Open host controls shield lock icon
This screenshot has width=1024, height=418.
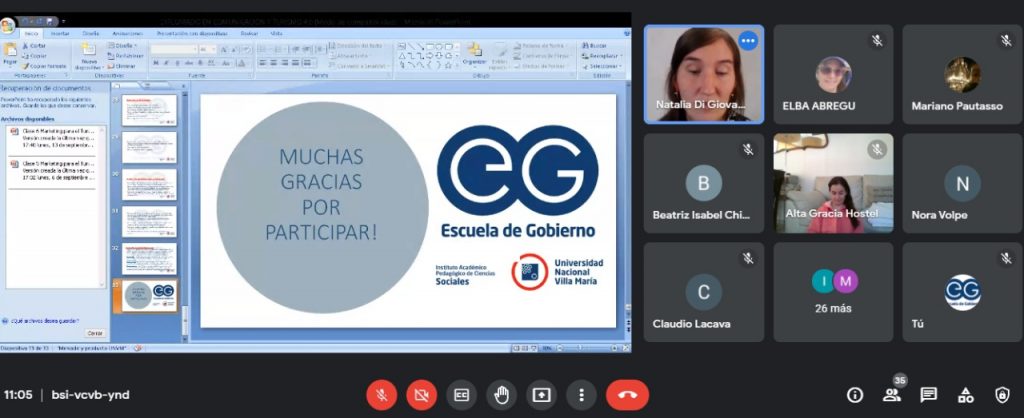click(x=1001, y=394)
